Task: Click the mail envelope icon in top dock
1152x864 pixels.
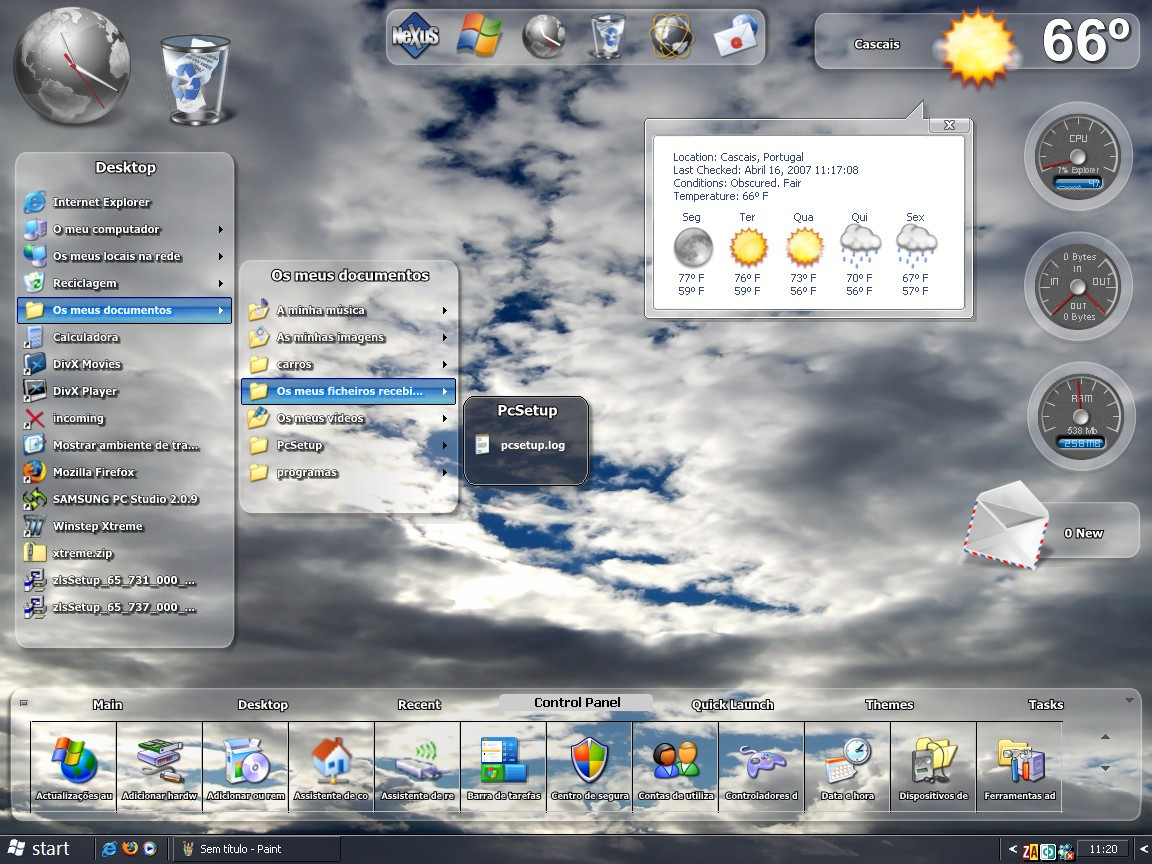Action: [735, 38]
